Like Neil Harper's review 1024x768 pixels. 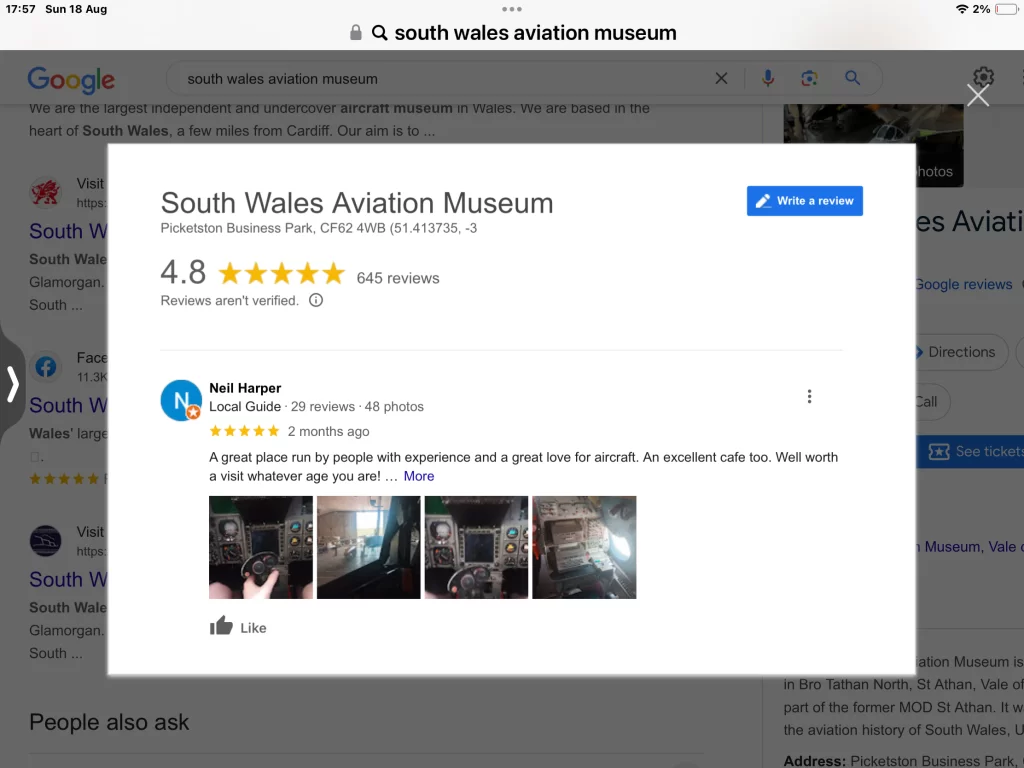[238, 627]
